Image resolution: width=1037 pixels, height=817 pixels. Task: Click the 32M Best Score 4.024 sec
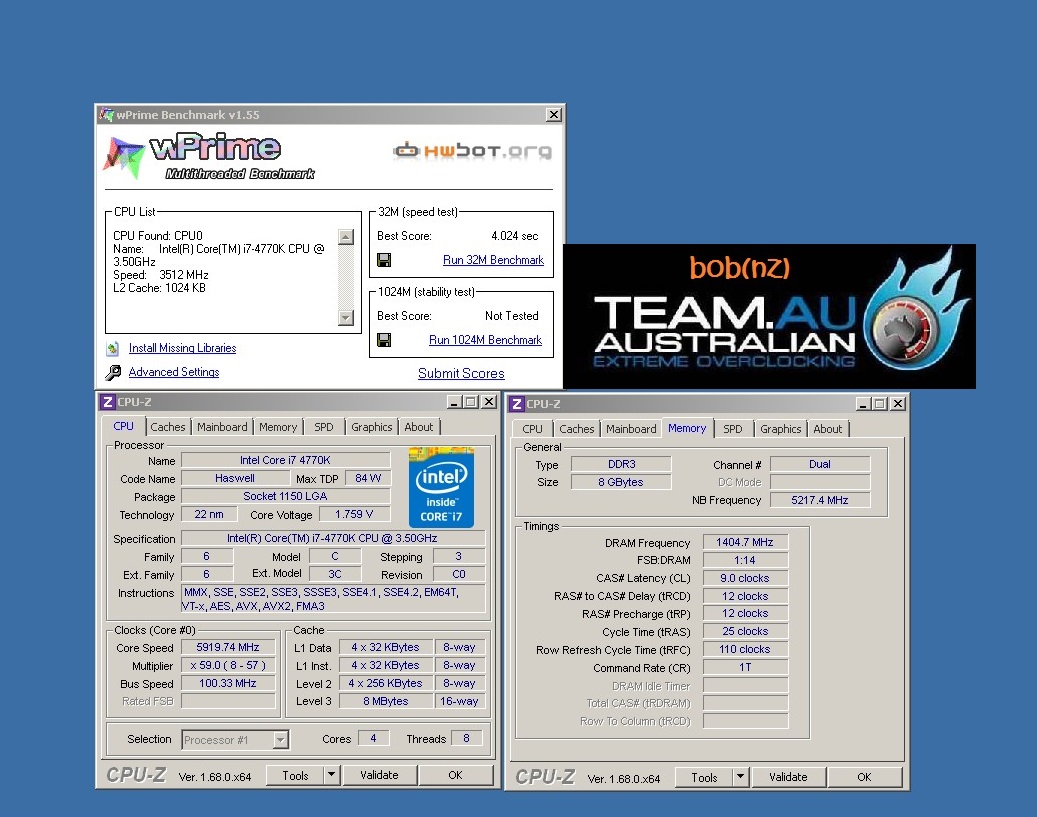(x=515, y=236)
